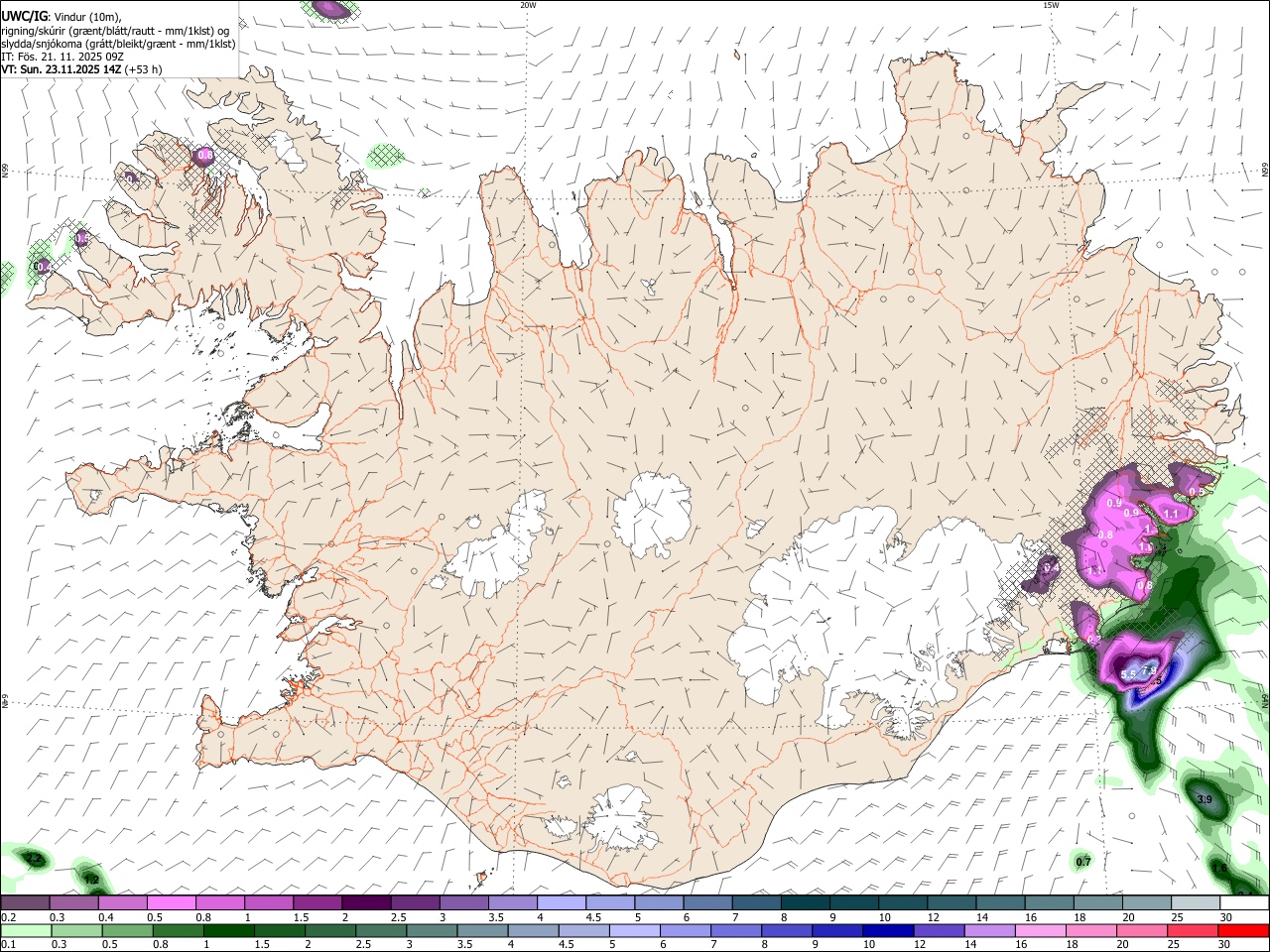Select the white 30+ snow-scale swatch
This screenshot has width=1270, height=952.
tap(1244, 903)
